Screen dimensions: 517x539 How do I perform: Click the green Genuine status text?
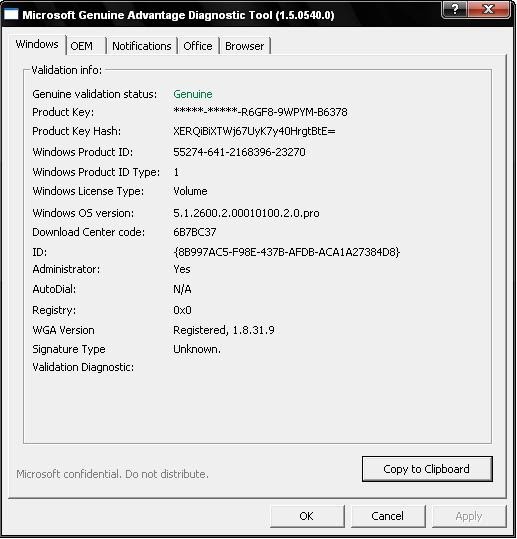coord(193,94)
